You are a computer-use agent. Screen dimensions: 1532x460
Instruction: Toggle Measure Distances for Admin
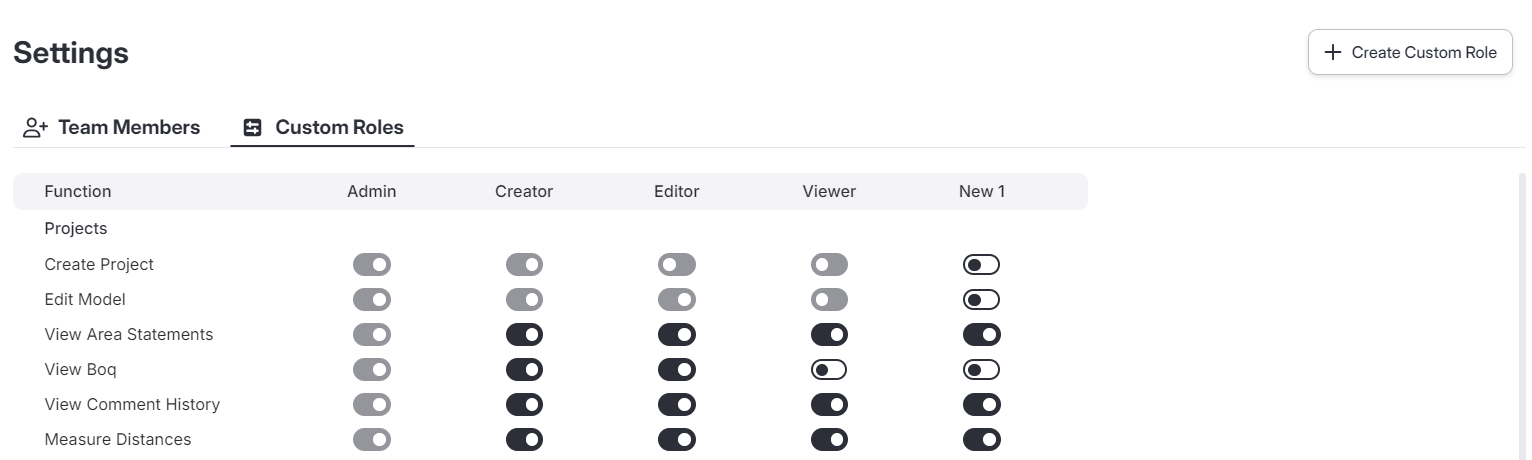372,440
